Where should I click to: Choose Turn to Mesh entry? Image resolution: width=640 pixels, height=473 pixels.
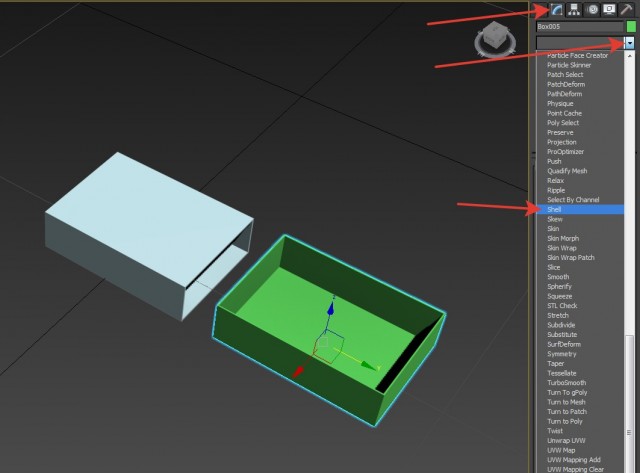pyautogui.click(x=566, y=402)
